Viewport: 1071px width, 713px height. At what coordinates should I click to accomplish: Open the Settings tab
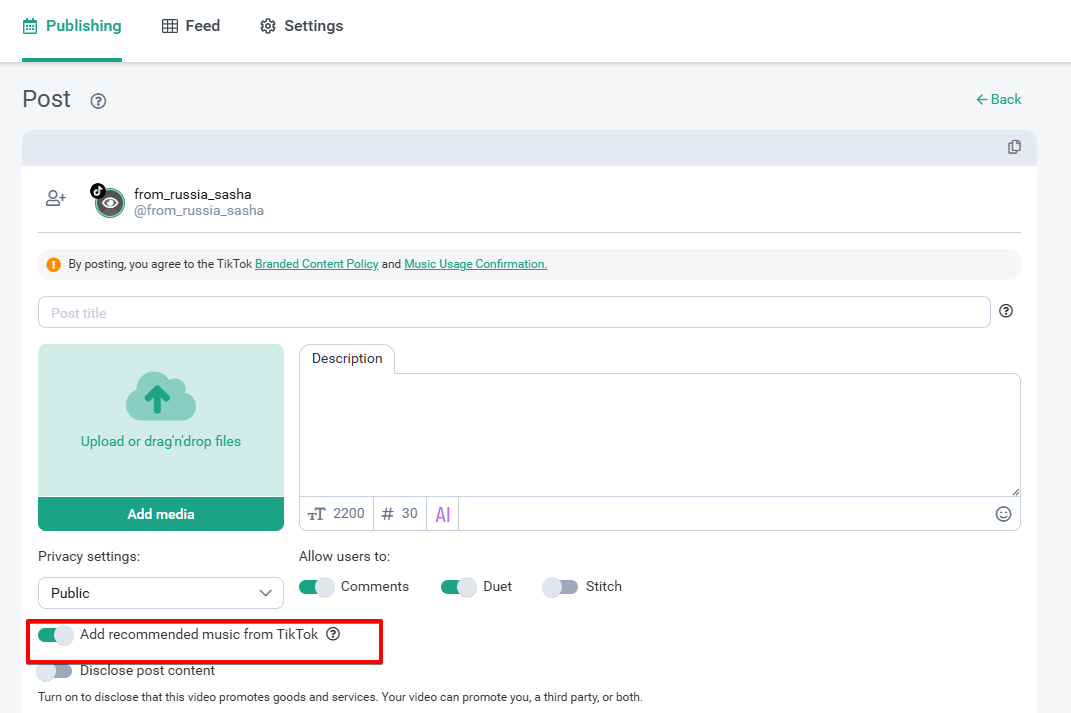pyautogui.click(x=302, y=26)
